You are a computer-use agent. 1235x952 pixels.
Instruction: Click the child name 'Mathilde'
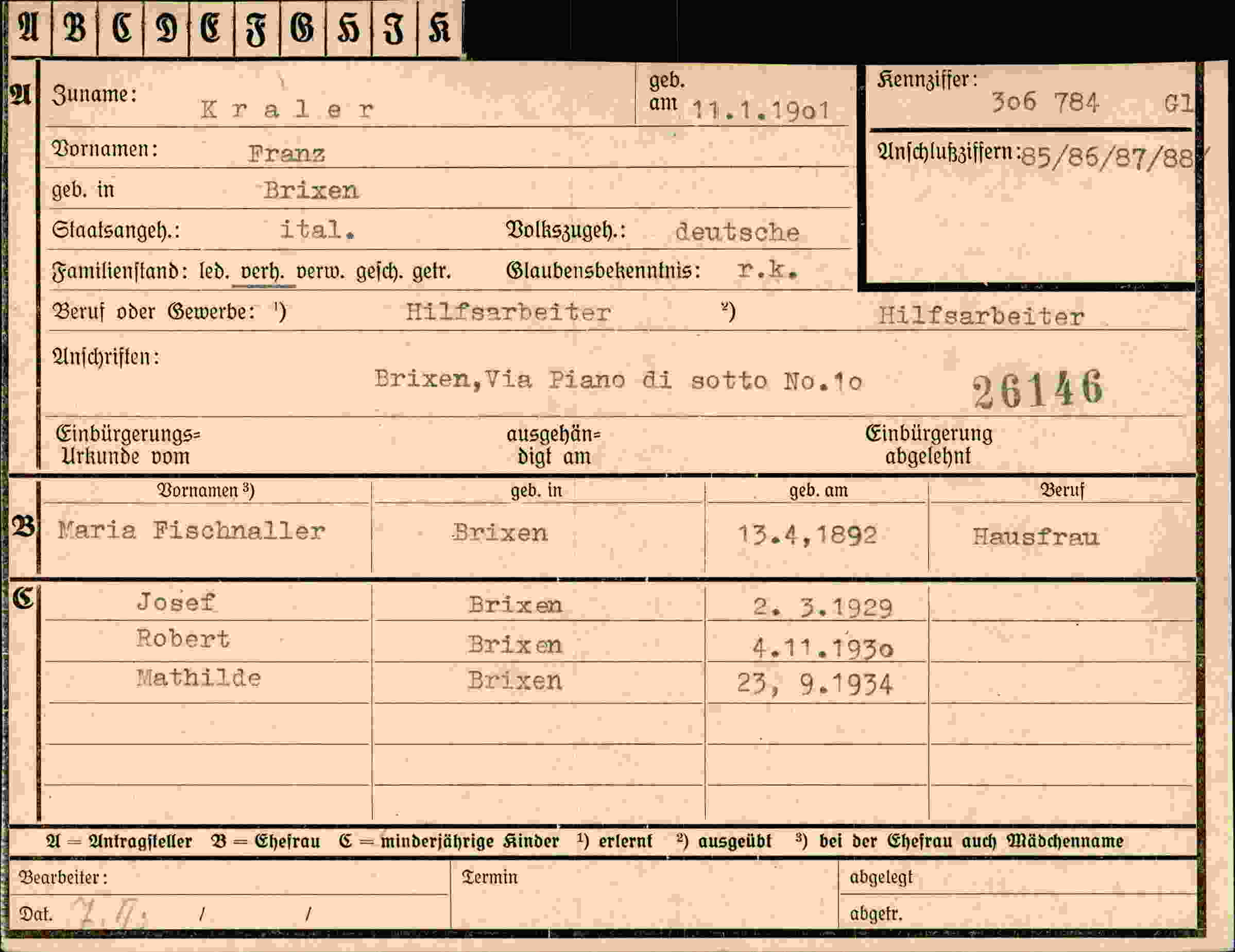pyautogui.click(x=198, y=677)
